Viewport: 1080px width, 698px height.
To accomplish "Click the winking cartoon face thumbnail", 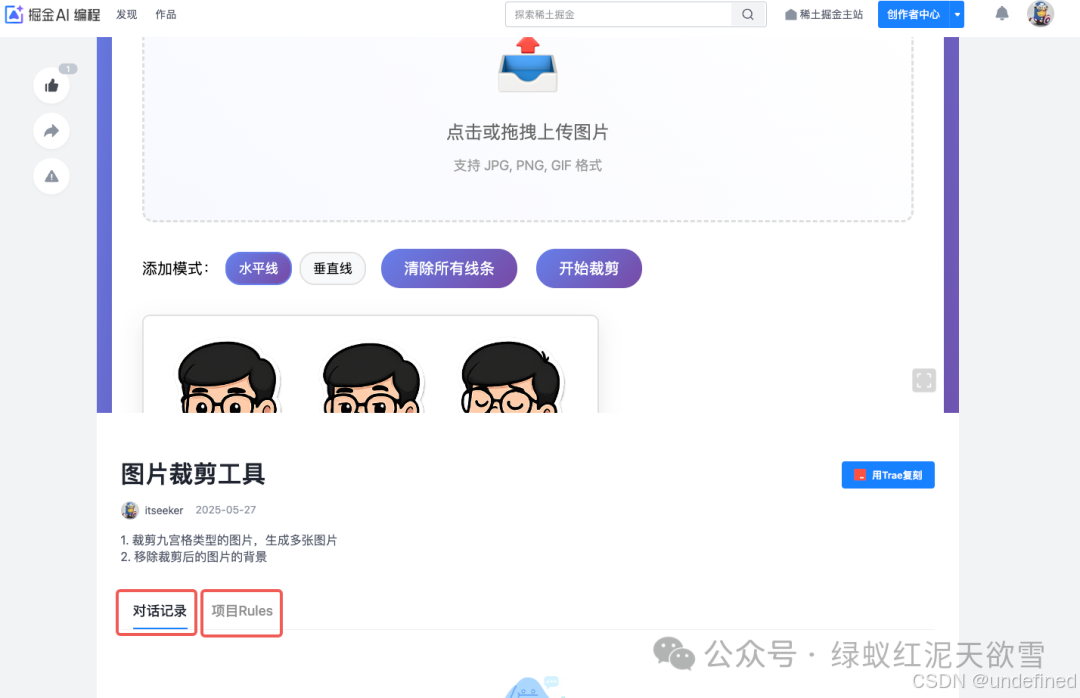I will (x=510, y=378).
